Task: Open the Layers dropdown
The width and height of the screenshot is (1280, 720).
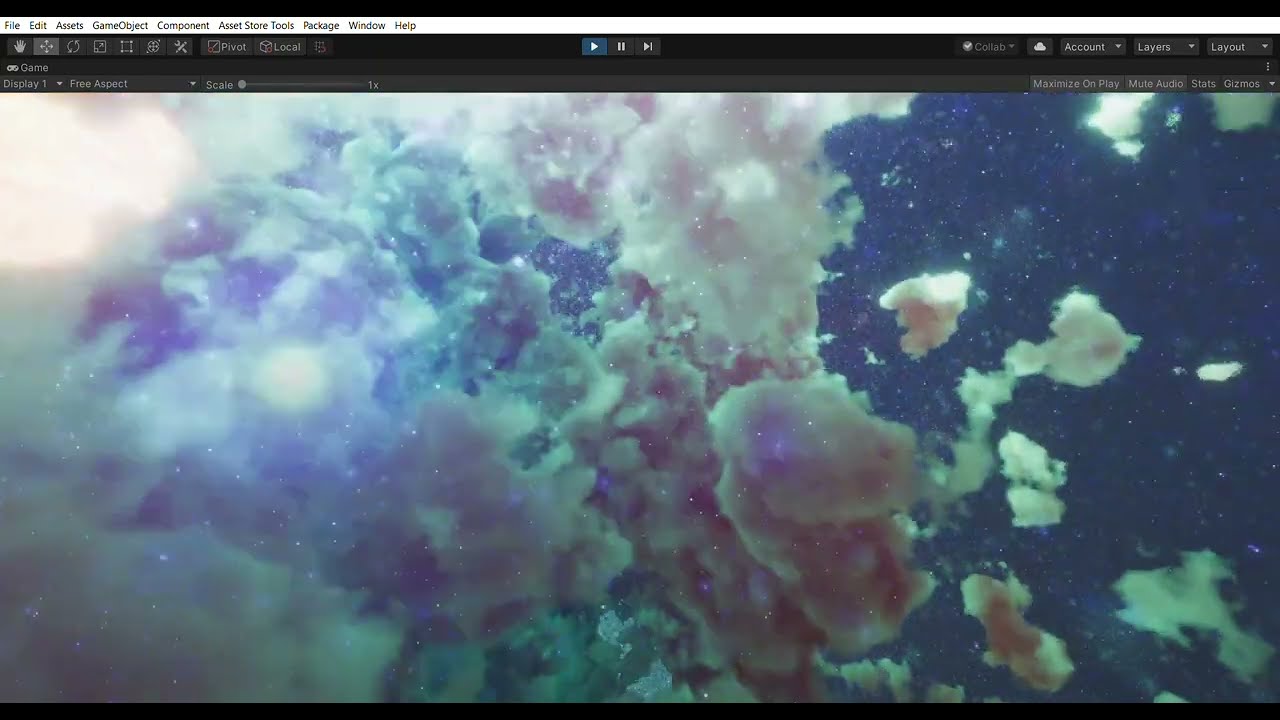Action: coord(1165,47)
